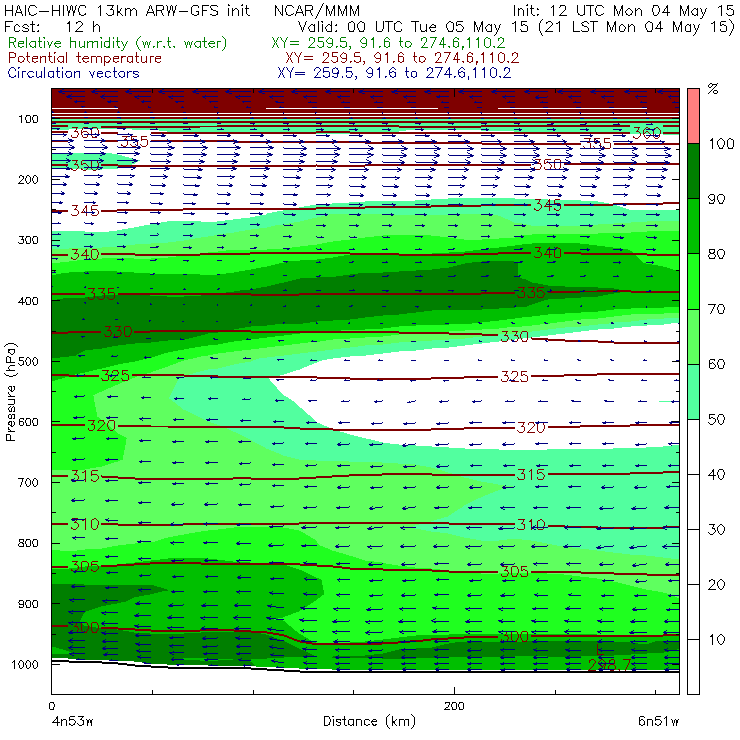Click the right '325' contour label
Screen dimensions: 740x740
pos(514,377)
